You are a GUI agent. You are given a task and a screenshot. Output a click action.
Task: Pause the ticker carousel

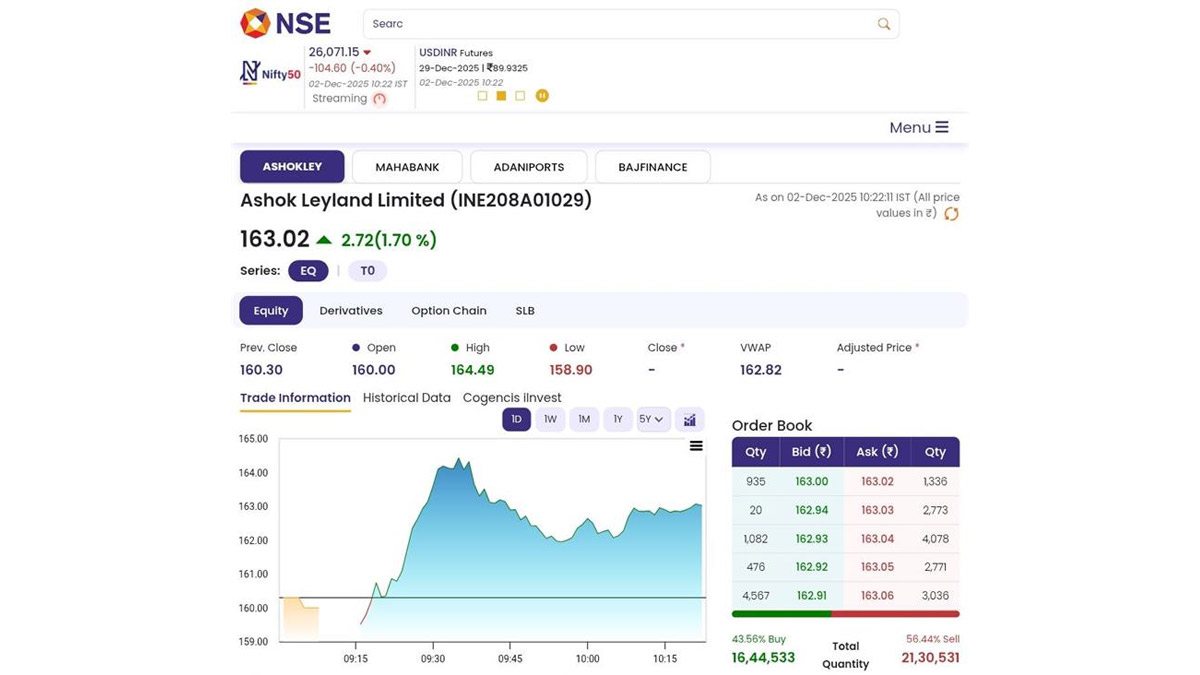click(x=542, y=96)
